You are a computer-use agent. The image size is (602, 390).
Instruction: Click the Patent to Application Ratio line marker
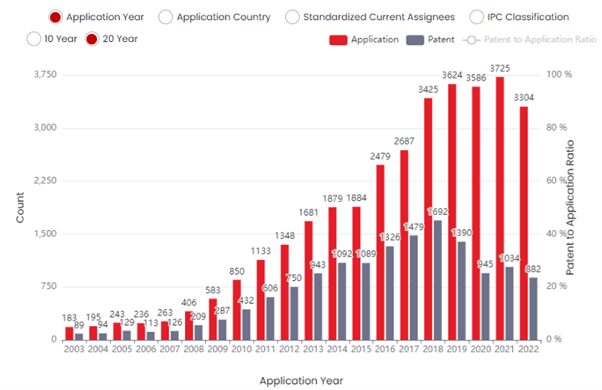(471, 40)
